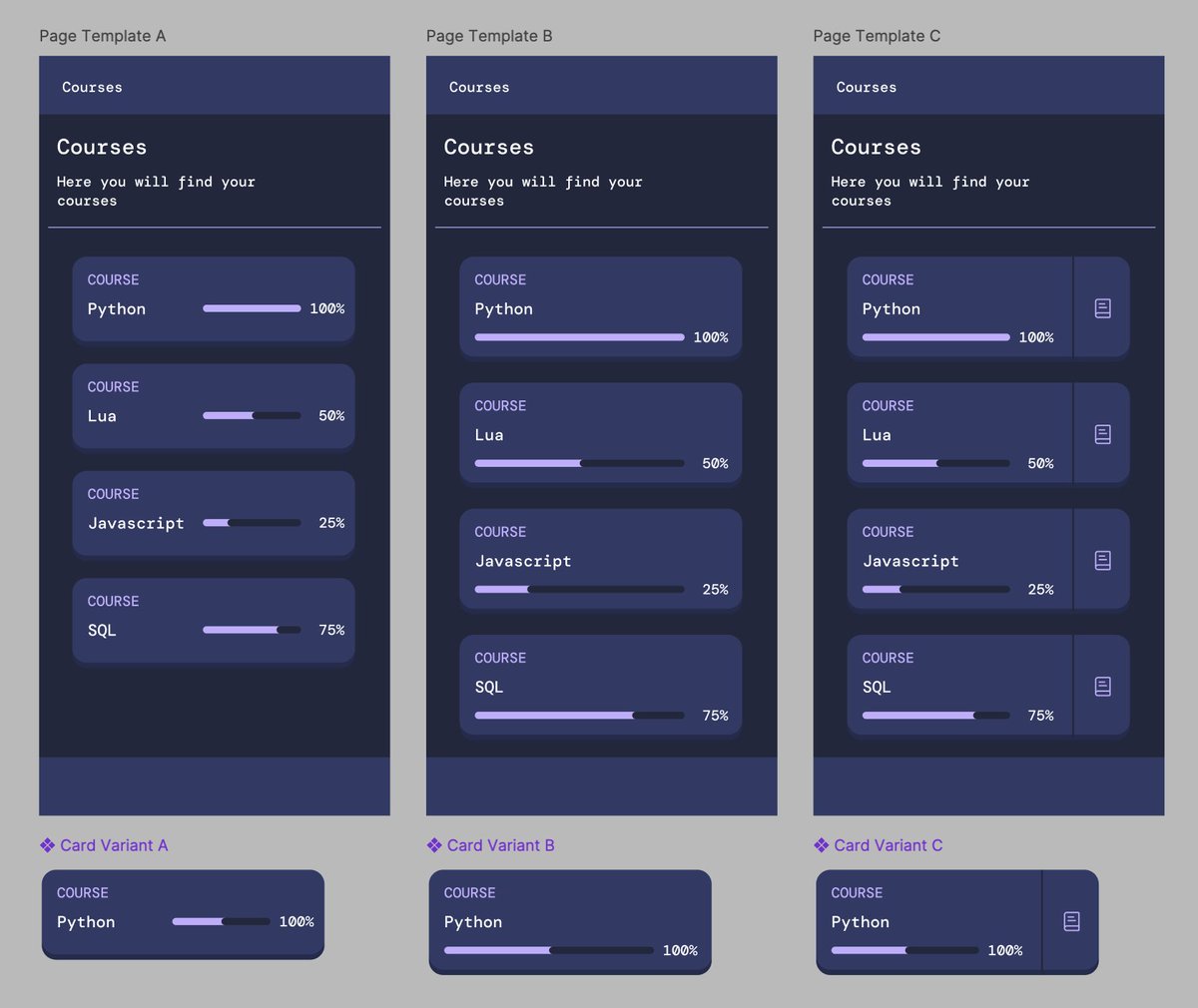Click the large Courses heading in Template B
The width and height of the screenshot is (1198, 1008).
(489, 147)
